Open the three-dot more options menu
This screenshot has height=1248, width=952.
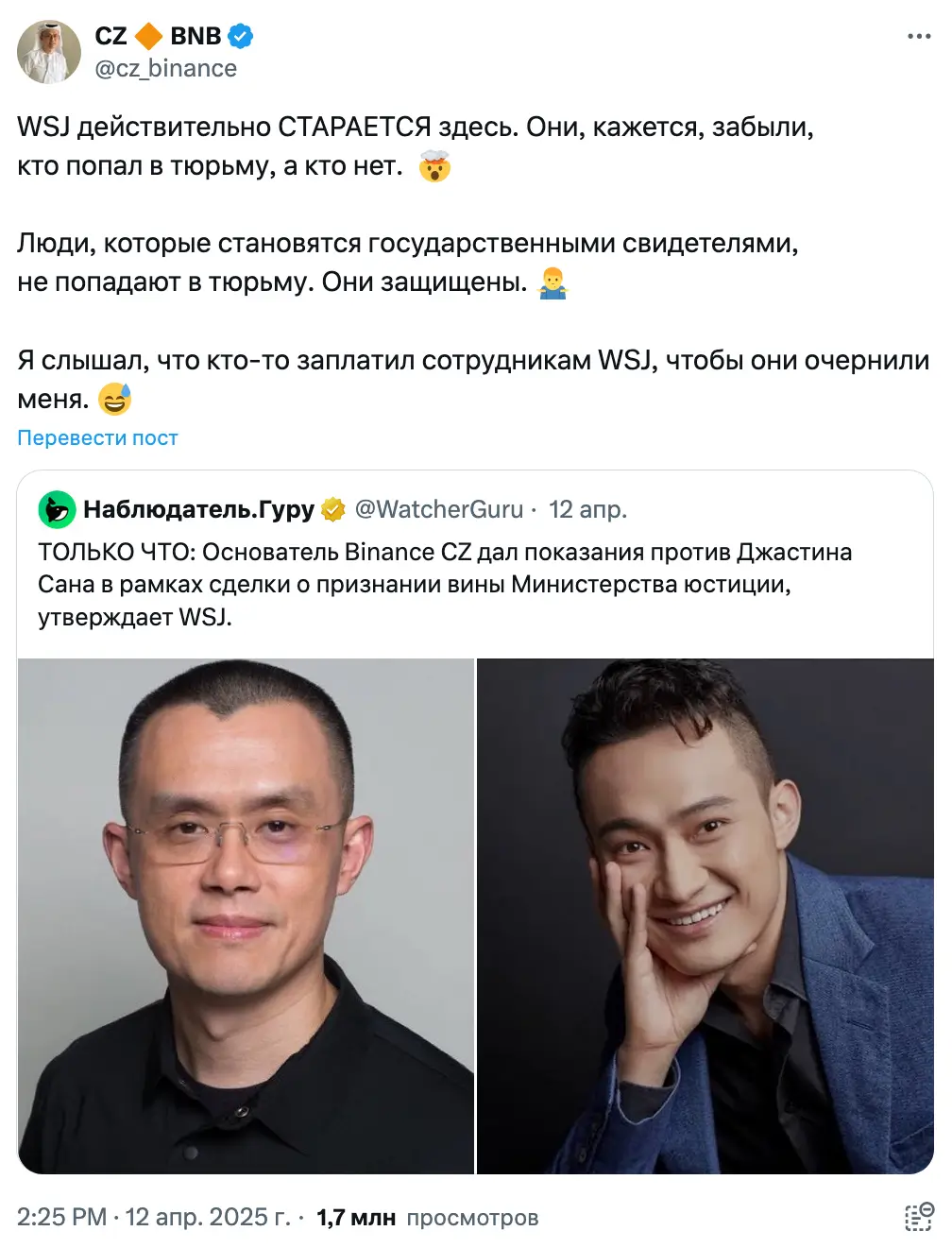pyautogui.click(x=919, y=36)
